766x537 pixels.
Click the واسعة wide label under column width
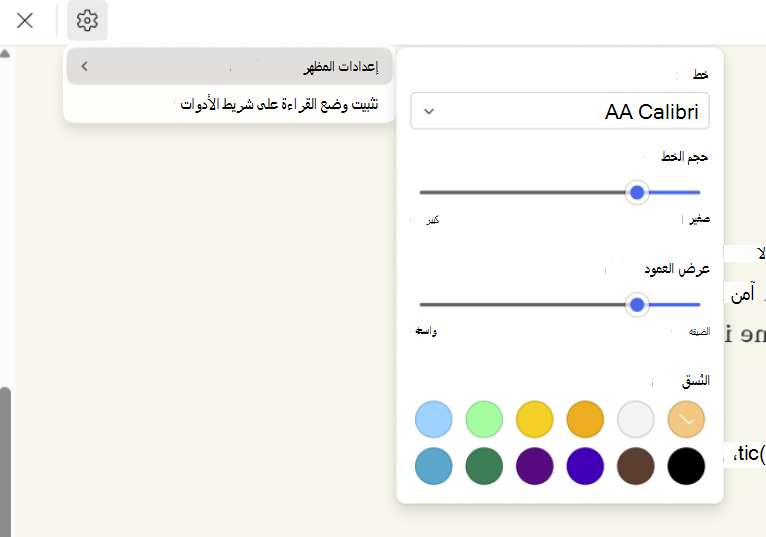pyautogui.click(x=426, y=331)
